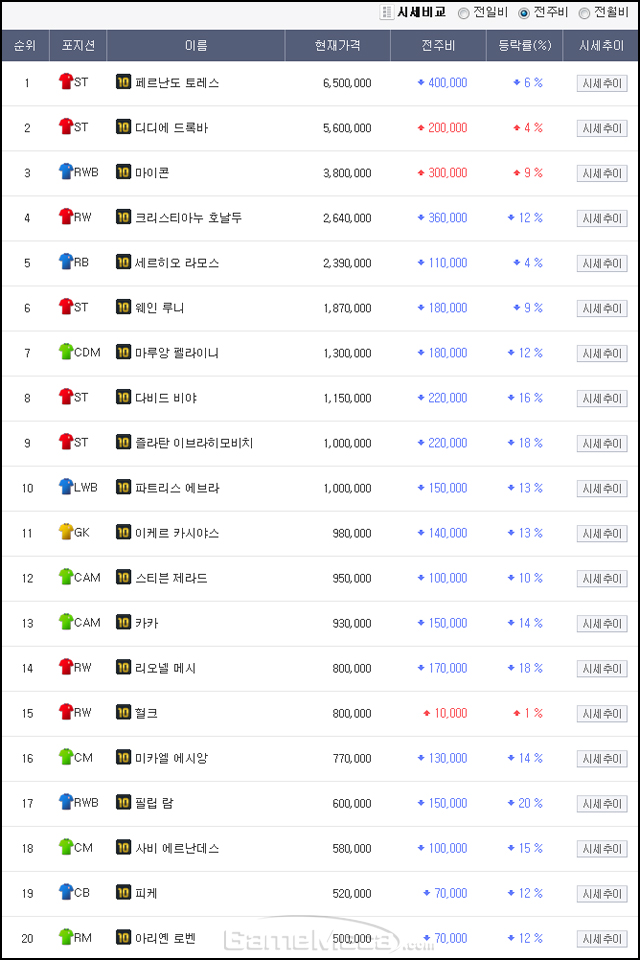The image size is (640, 960).
Task: Click the season 10 badge next to 카카
Action: pyautogui.click(x=123, y=622)
